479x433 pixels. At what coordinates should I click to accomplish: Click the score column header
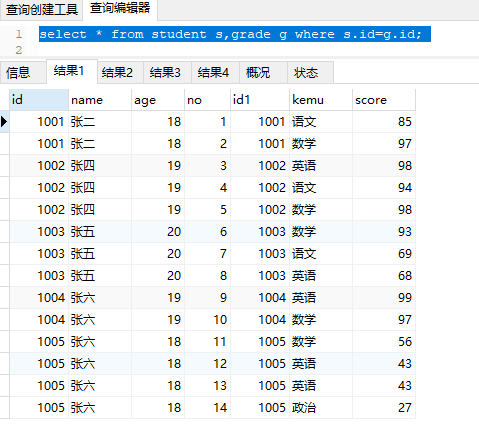tap(384, 100)
